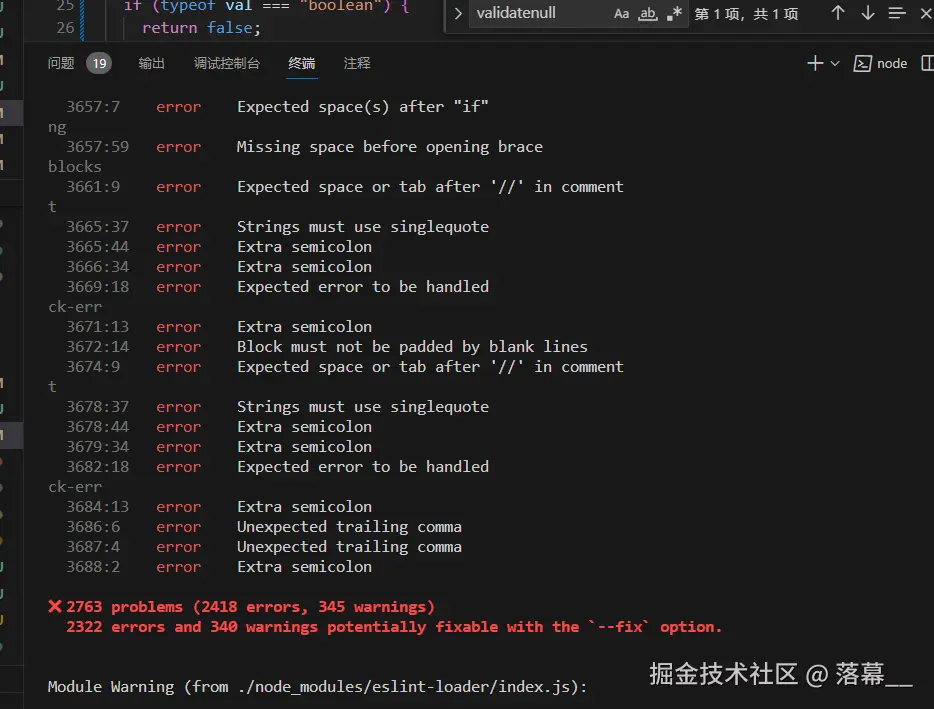Click 'Missing space before opening brace' message
Viewport: 934px width, 709px height.
(x=390, y=147)
